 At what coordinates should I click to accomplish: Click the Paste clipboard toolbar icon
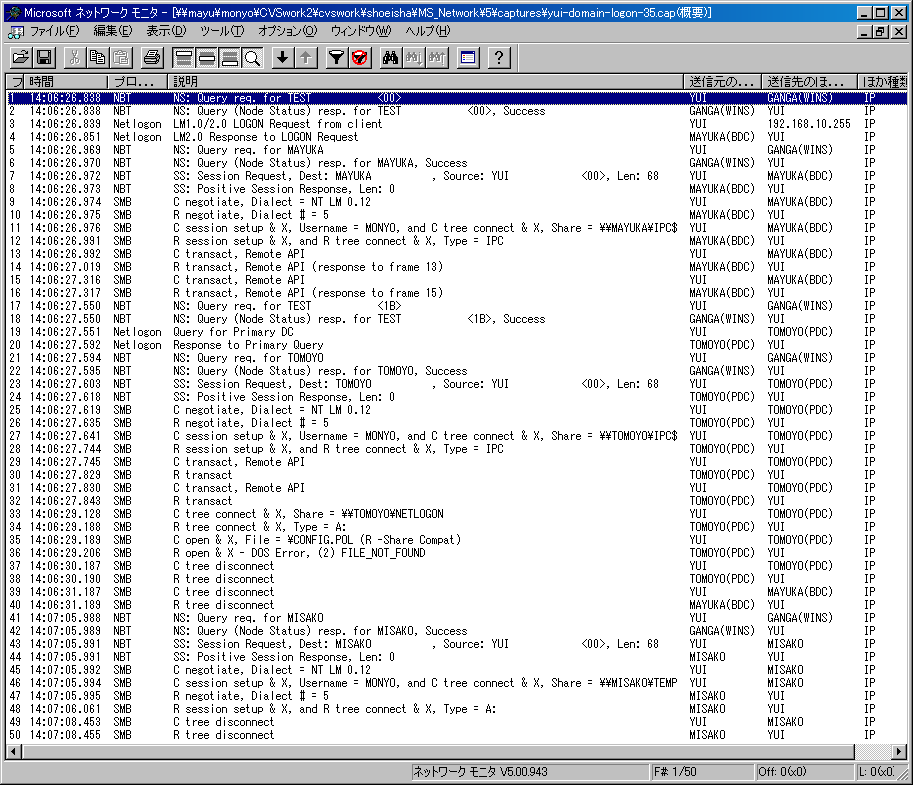tap(121, 58)
